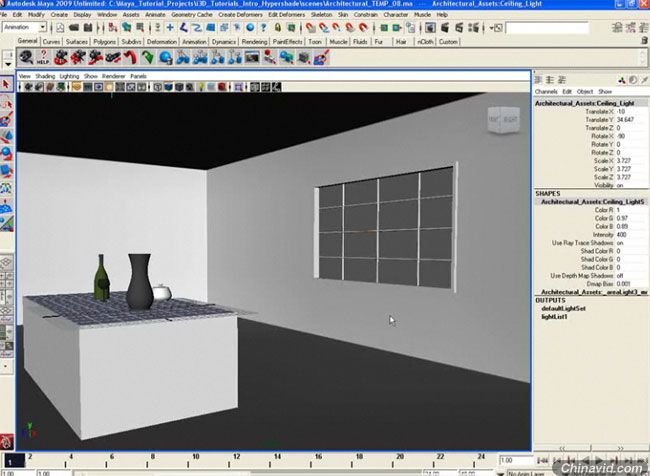Open the Skeleton menu
The height and width of the screenshot is (476, 650).
pyautogui.click(x=321, y=15)
